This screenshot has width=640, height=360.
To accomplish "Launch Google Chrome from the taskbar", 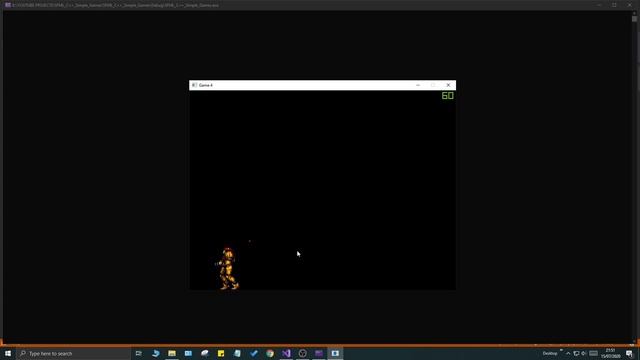I will pyautogui.click(x=270, y=353).
